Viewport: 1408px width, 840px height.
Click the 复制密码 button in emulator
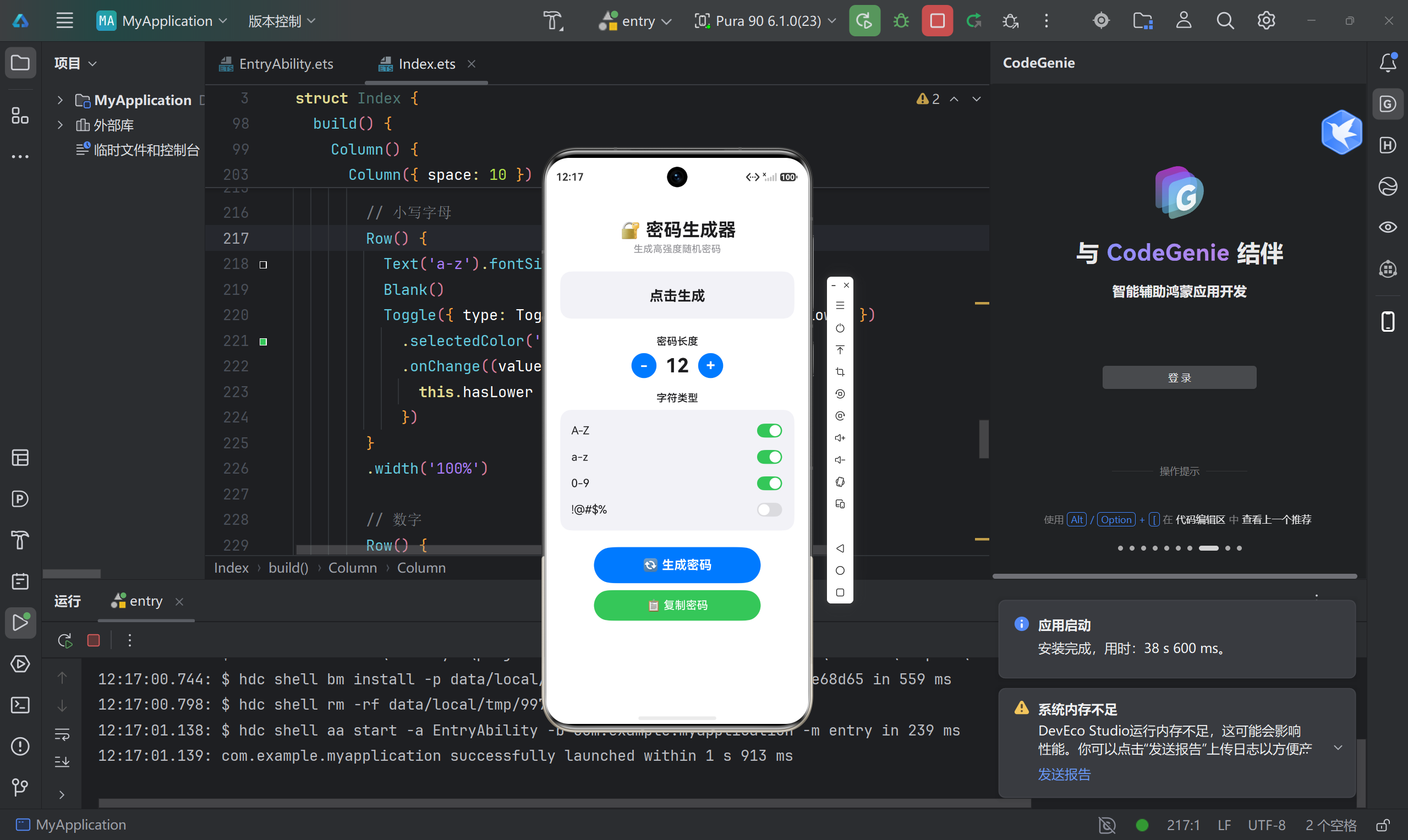[677, 605]
